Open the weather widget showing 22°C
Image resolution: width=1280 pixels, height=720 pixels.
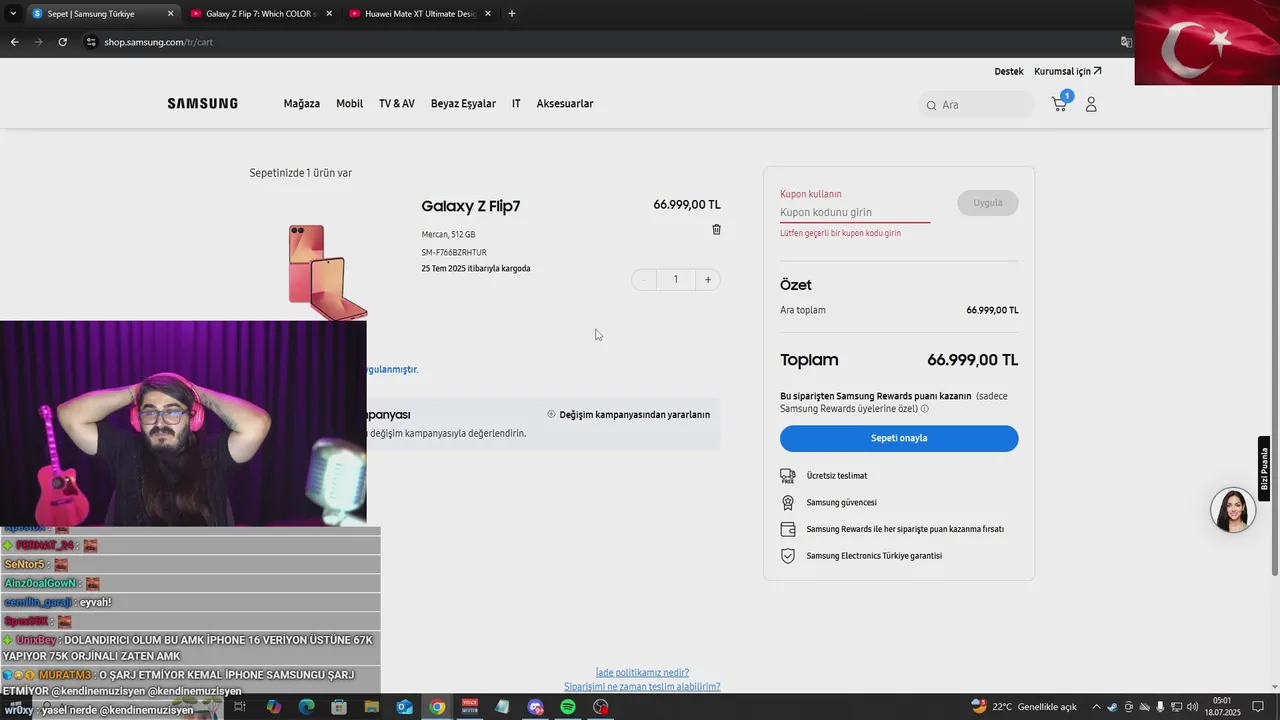(x=1024, y=707)
